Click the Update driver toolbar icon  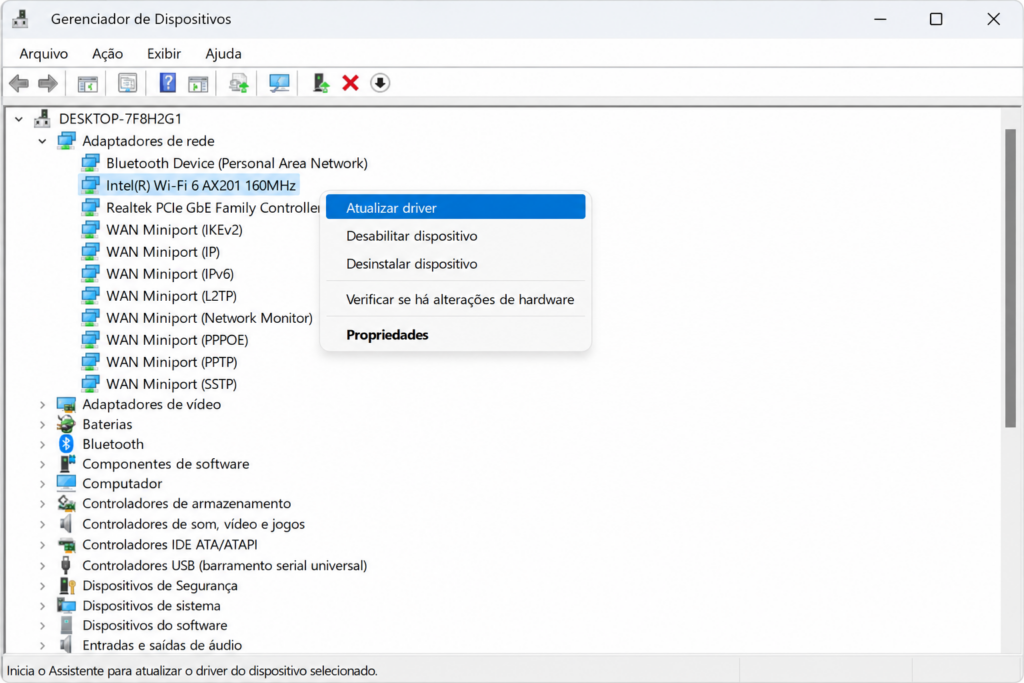pos(238,84)
